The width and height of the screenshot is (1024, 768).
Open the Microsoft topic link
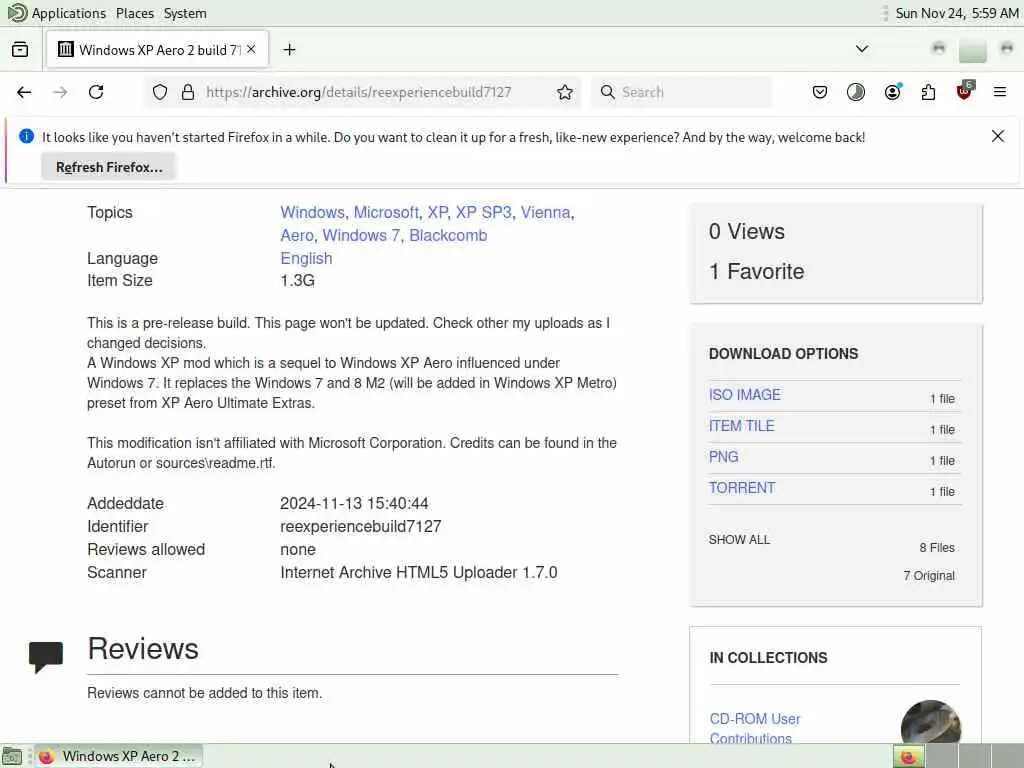pyautogui.click(x=386, y=212)
